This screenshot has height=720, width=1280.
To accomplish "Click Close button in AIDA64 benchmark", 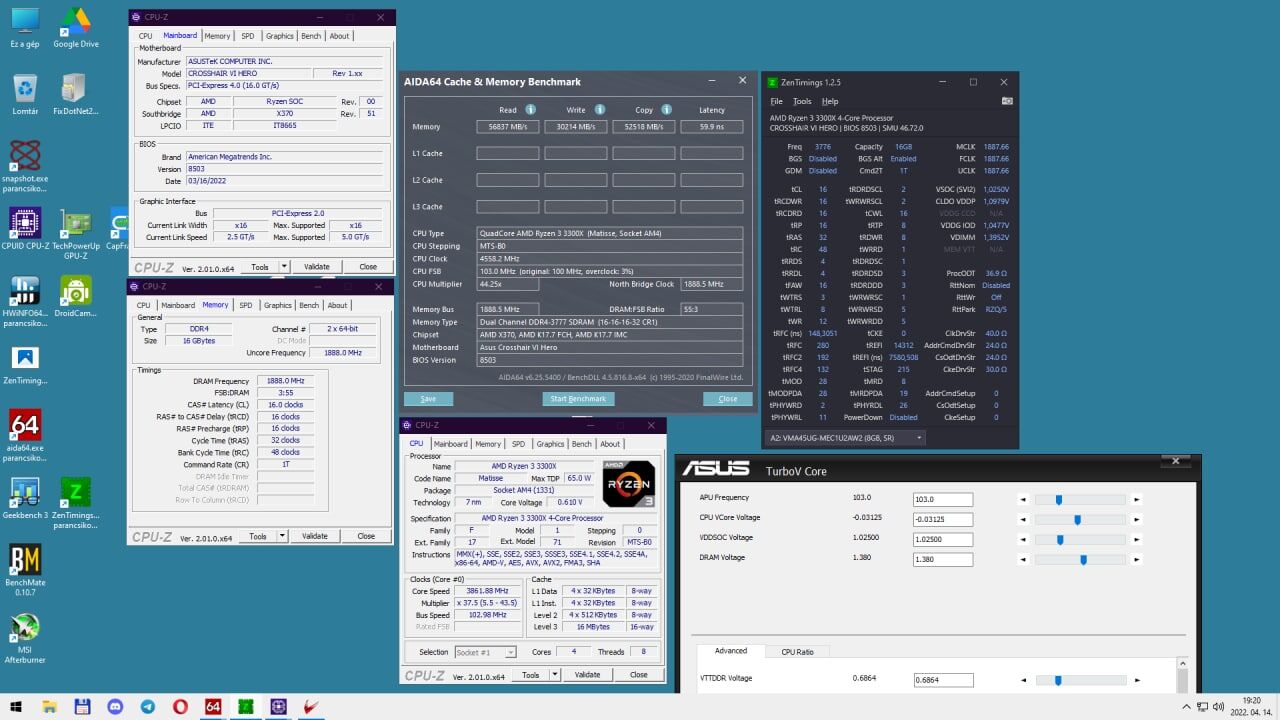I will [x=727, y=398].
